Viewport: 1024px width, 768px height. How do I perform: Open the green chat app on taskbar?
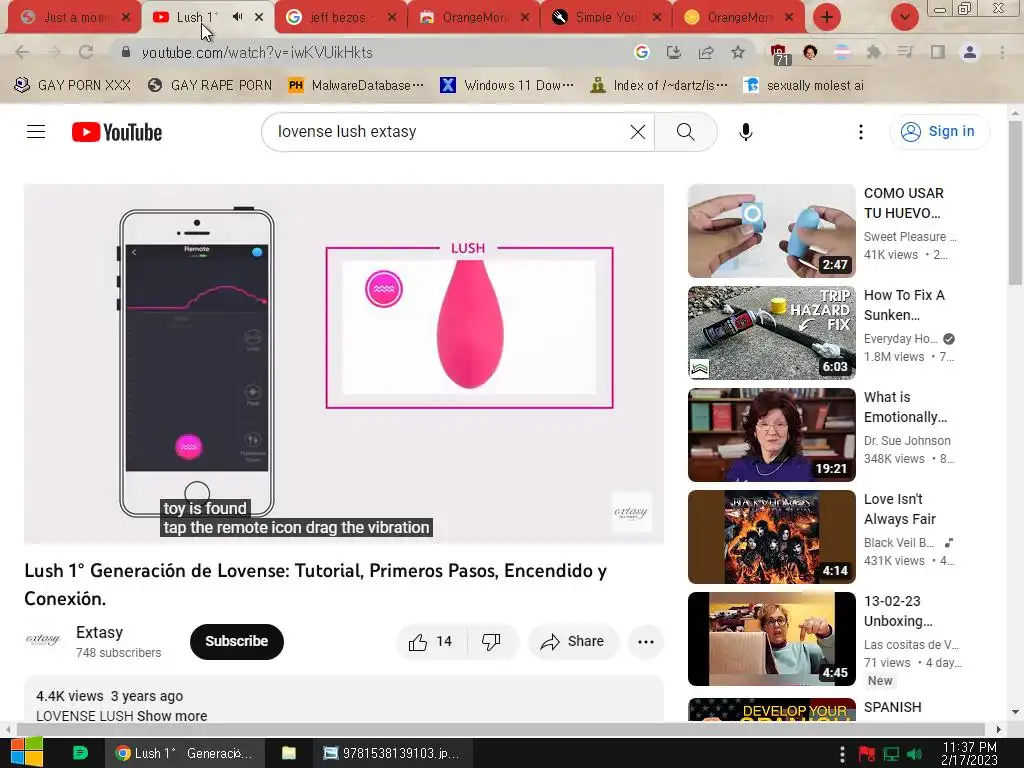(80, 753)
